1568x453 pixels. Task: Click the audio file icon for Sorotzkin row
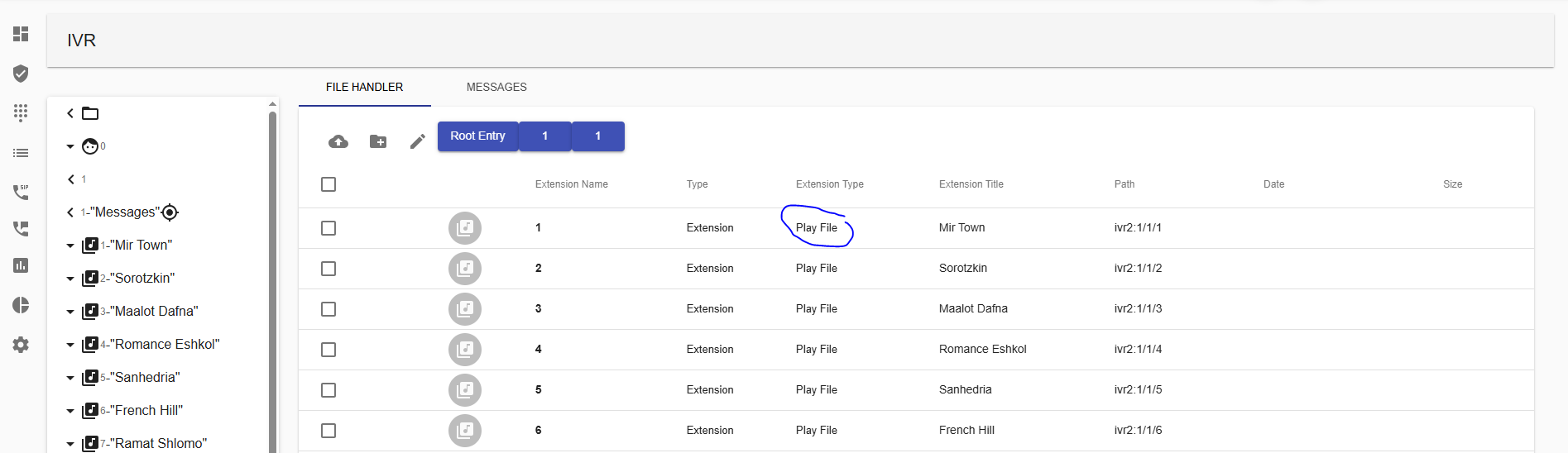tap(465, 268)
